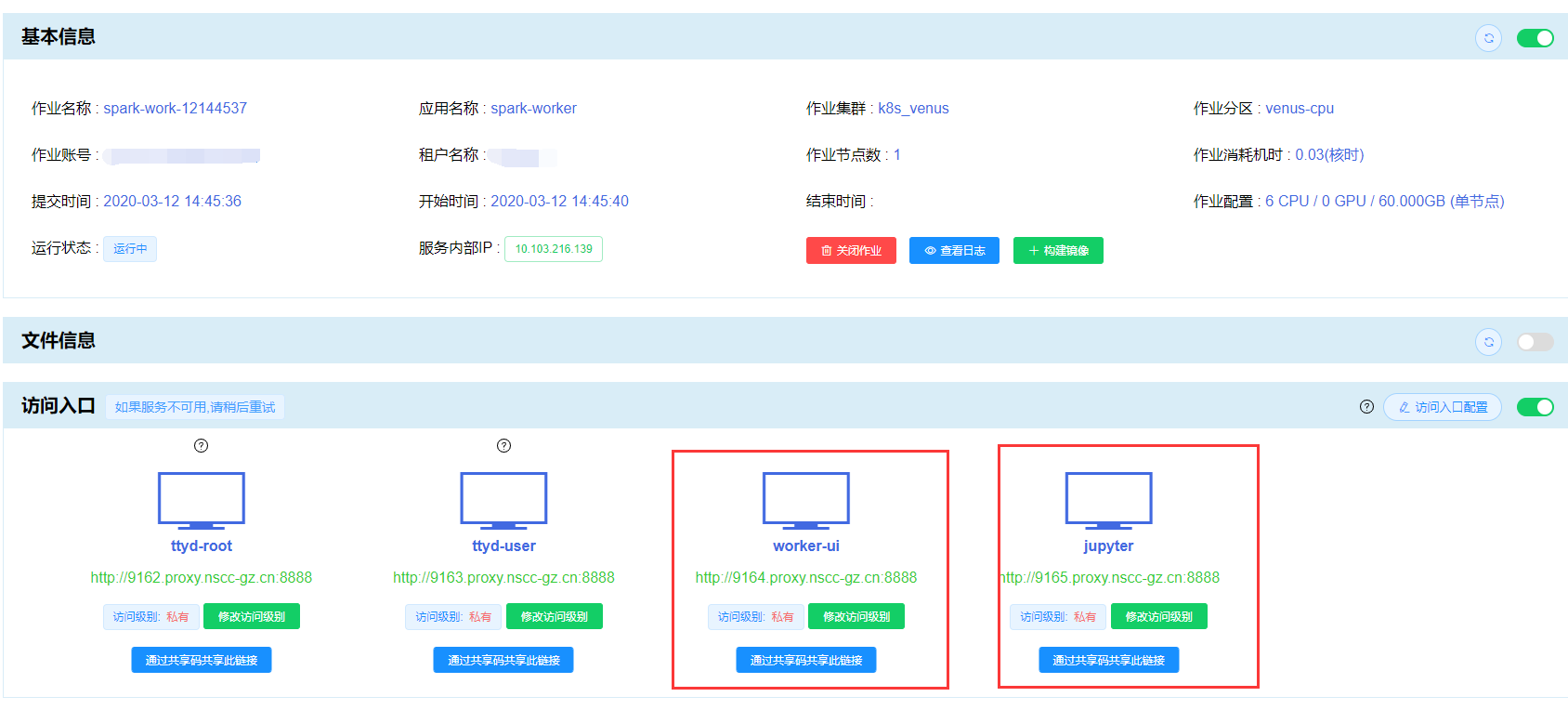Screen dimensions: 1568x723
Task: Open the 访问入口配置 button
Action: [x=1442, y=407]
